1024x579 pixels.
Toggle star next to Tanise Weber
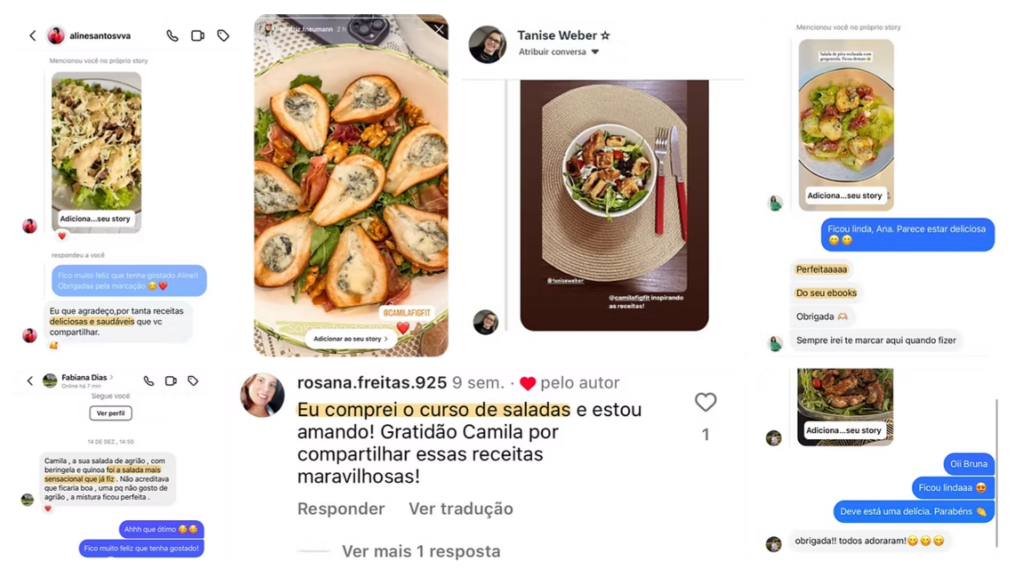[x=605, y=35]
